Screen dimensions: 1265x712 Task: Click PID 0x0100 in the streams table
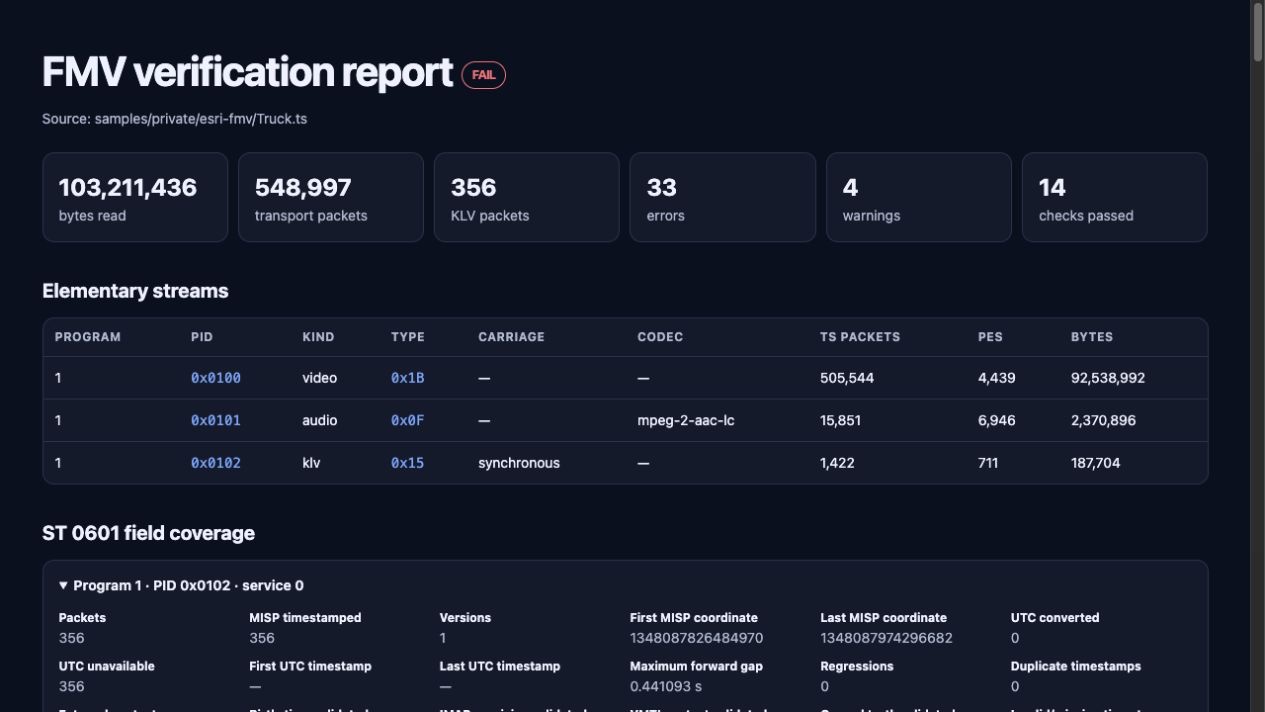(x=216, y=378)
